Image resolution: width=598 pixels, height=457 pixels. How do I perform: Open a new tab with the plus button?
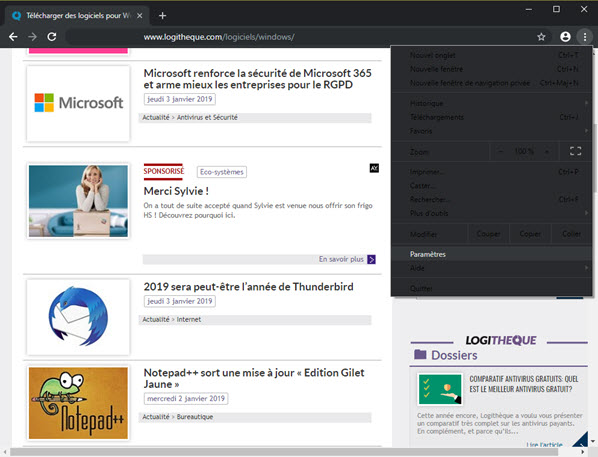tap(162, 16)
